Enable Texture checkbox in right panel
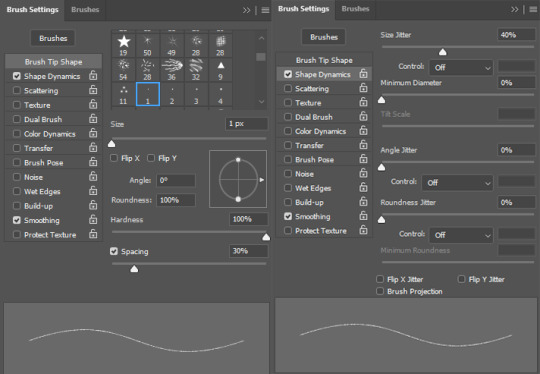 (288, 103)
